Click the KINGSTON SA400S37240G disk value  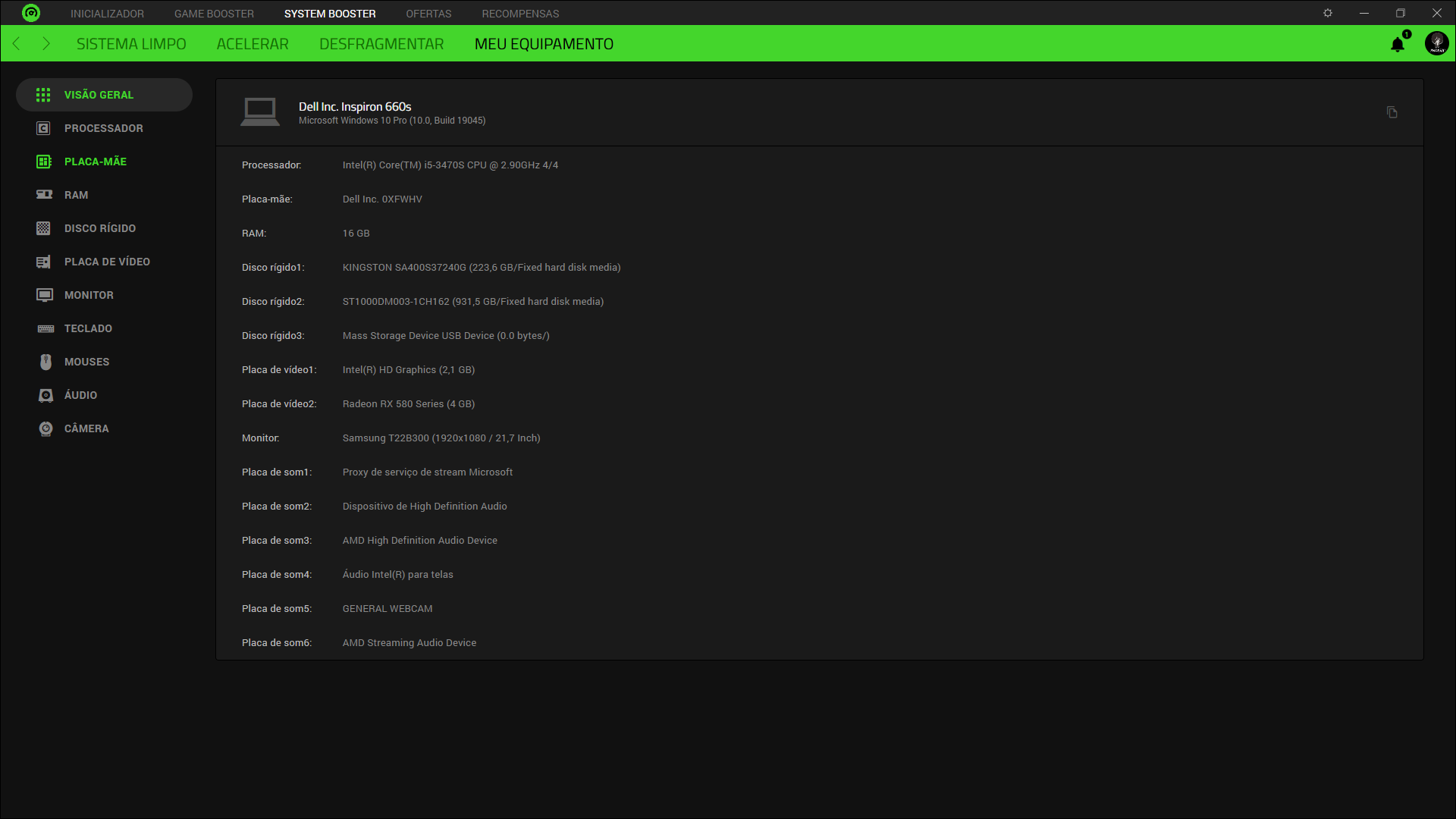[482, 268]
